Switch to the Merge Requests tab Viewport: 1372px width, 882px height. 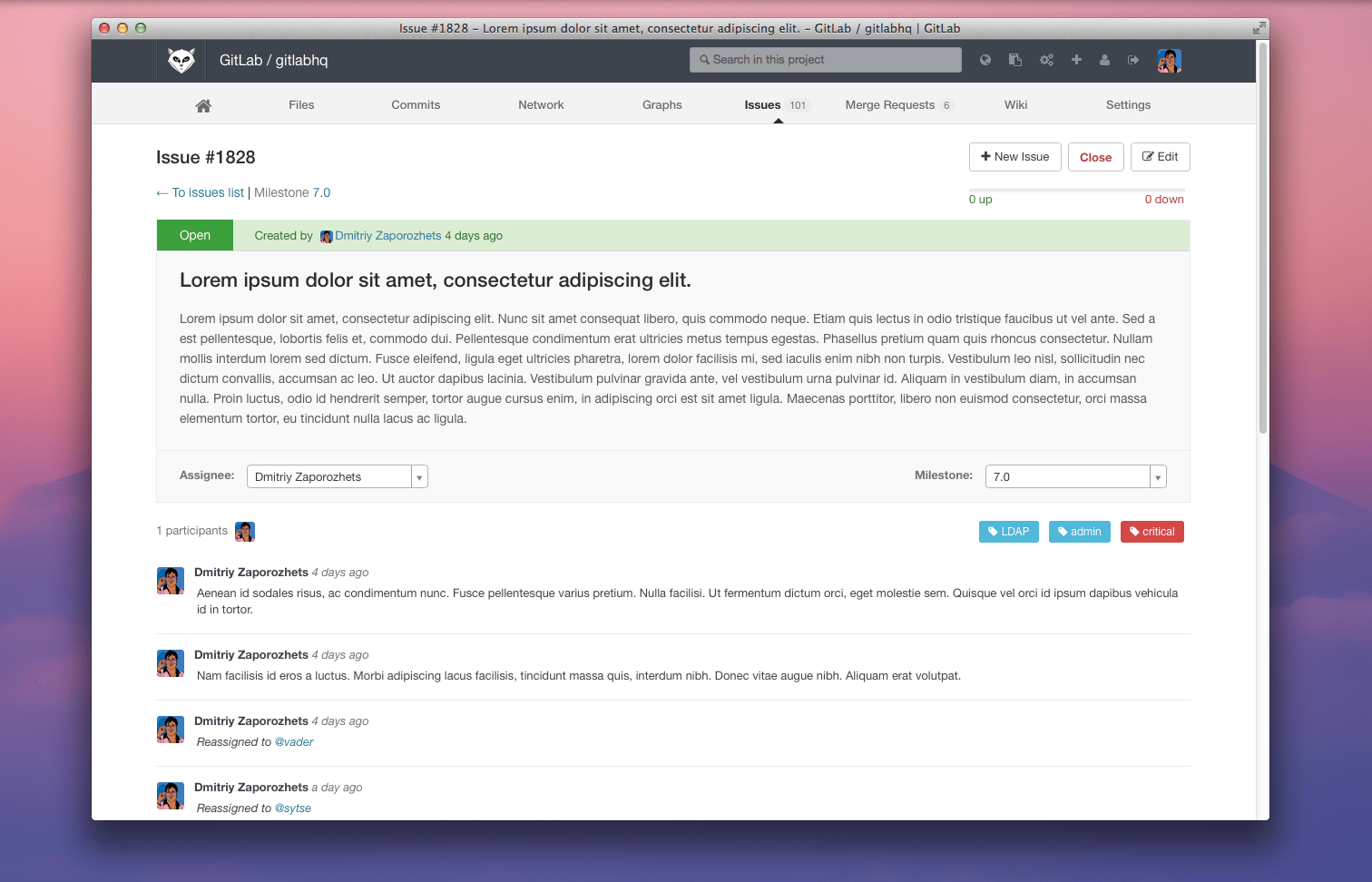[890, 104]
